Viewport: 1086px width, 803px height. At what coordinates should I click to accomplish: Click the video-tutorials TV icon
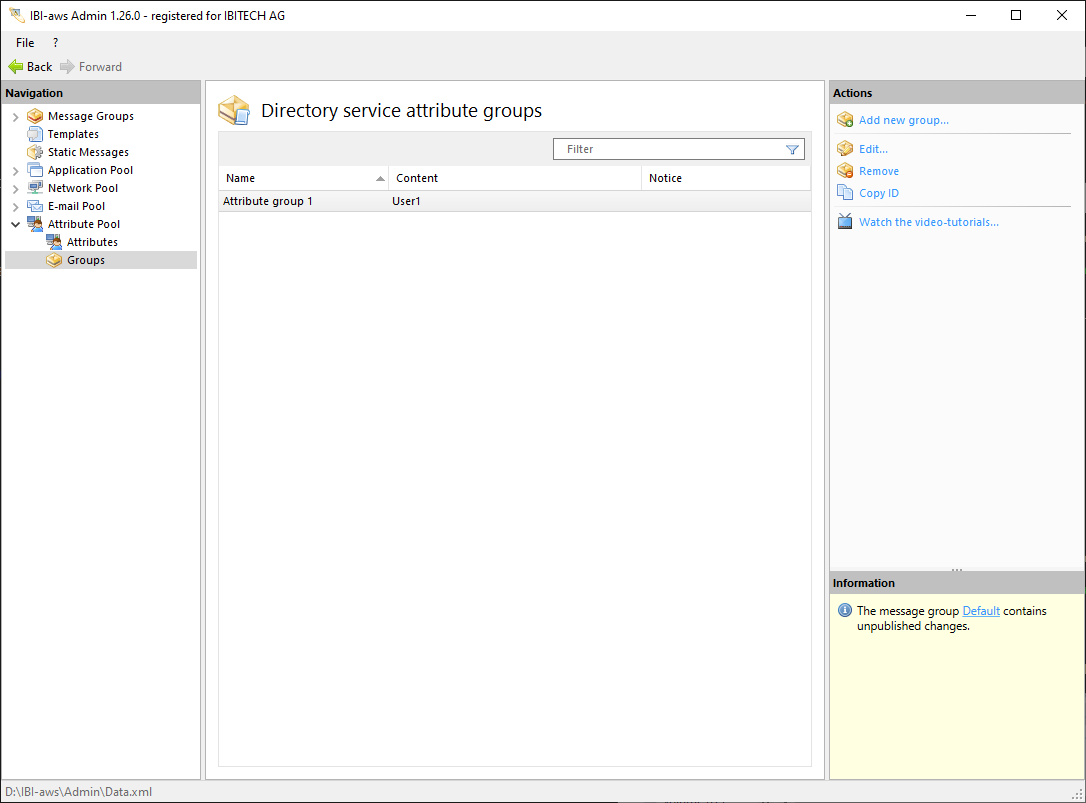pos(845,222)
